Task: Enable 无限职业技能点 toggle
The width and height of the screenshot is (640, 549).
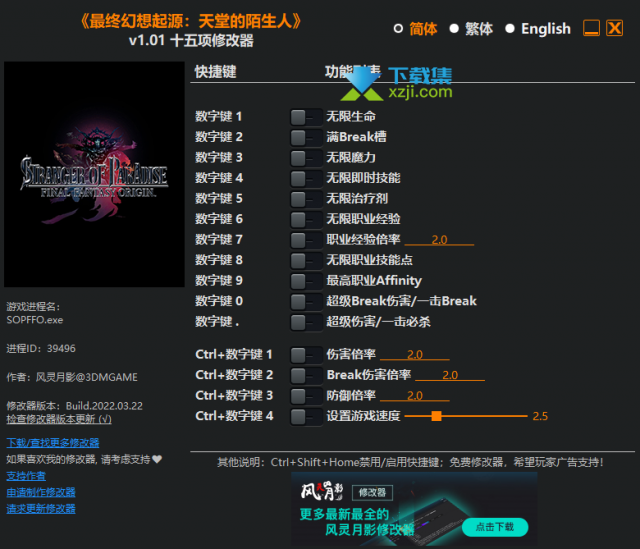Action: click(306, 260)
